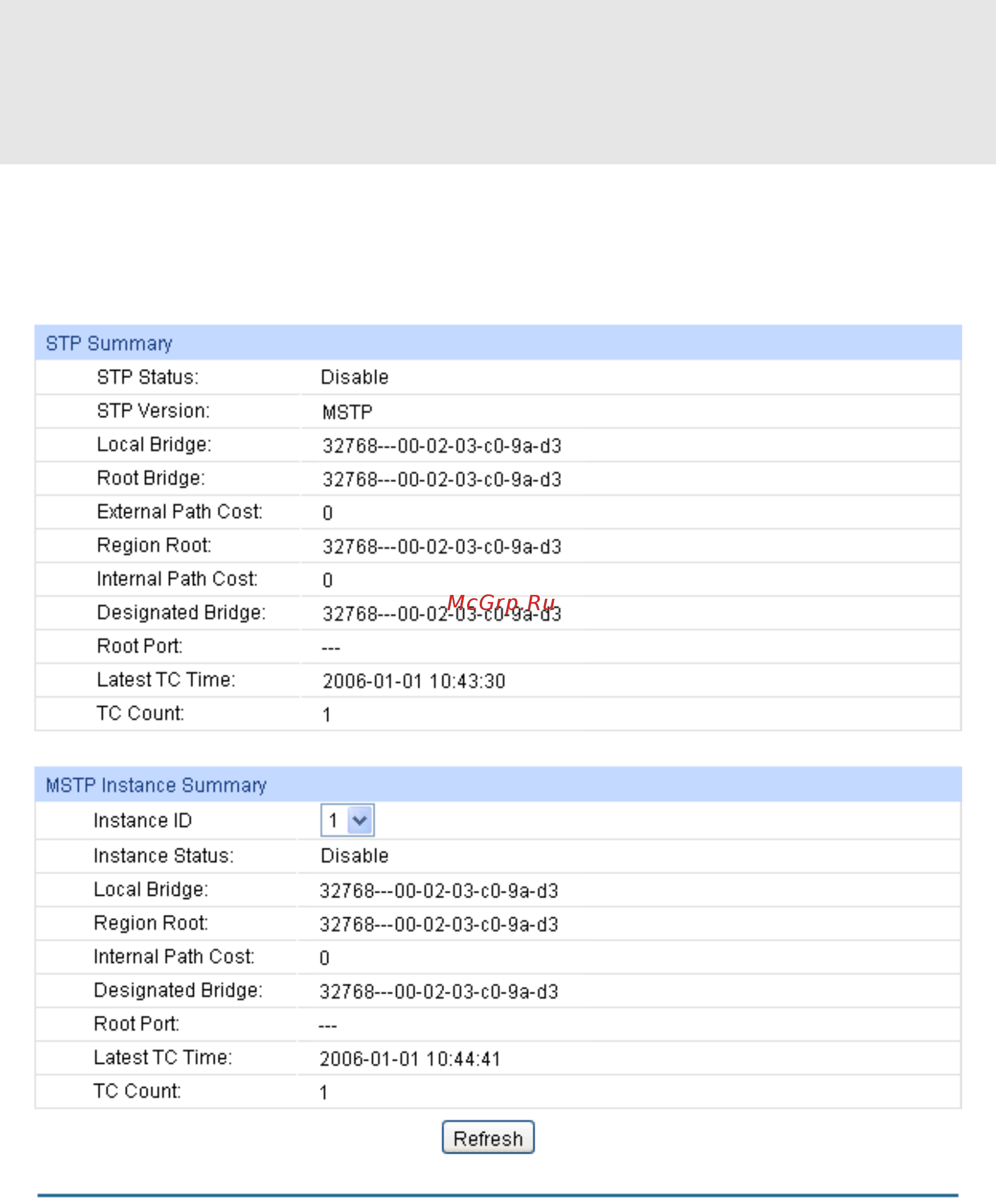
Task: Click Internal Path Cost label in STP Summary
Action: pyautogui.click(x=177, y=579)
